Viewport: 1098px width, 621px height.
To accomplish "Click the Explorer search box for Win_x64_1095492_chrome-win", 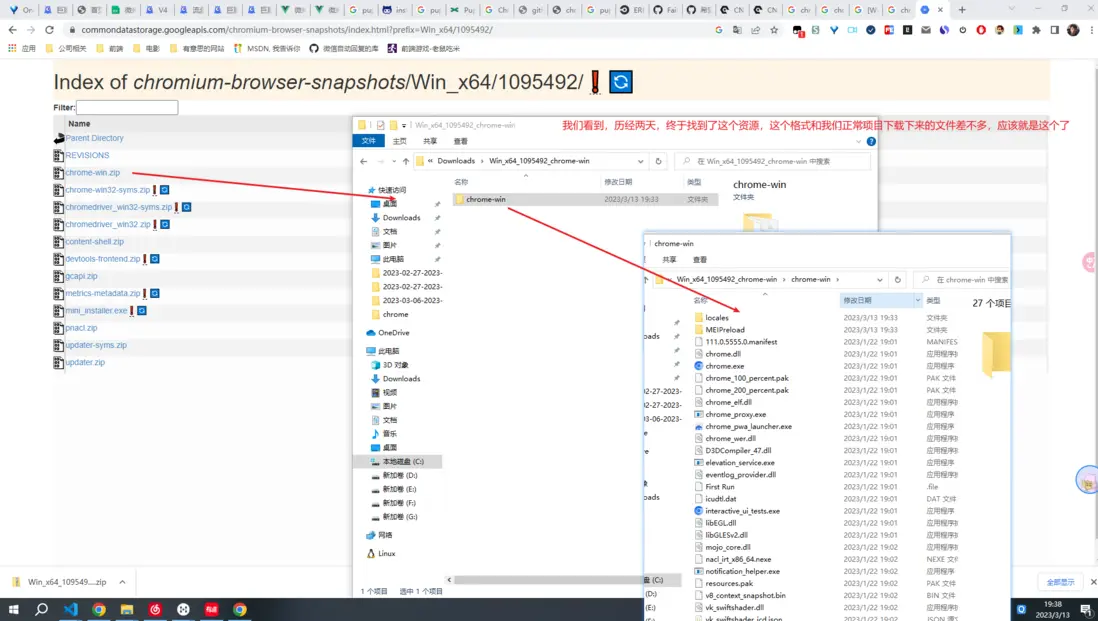I will point(772,161).
